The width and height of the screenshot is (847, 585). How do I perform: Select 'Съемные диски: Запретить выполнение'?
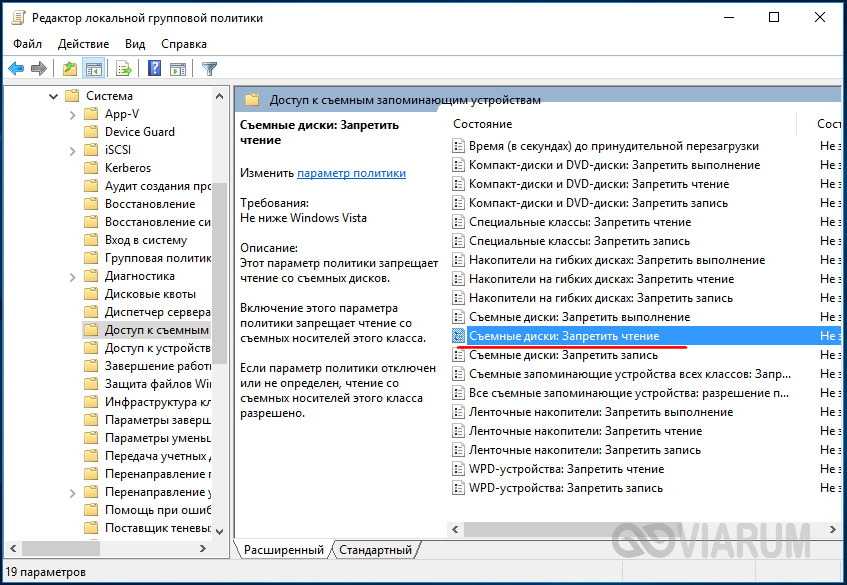[579, 317]
